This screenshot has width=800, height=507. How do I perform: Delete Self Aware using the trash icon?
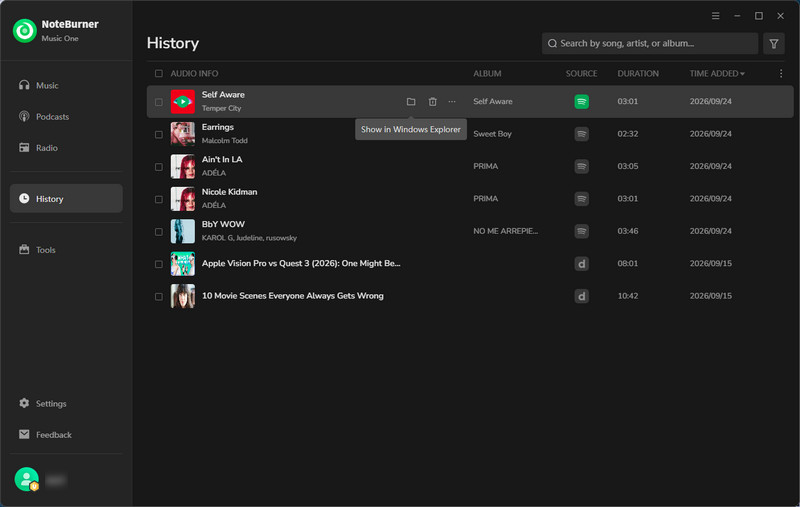click(x=432, y=102)
